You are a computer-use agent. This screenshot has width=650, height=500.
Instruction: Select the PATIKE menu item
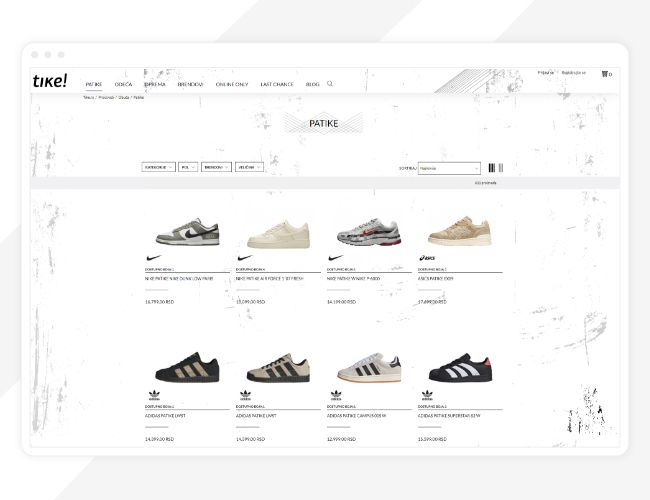pos(94,84)
